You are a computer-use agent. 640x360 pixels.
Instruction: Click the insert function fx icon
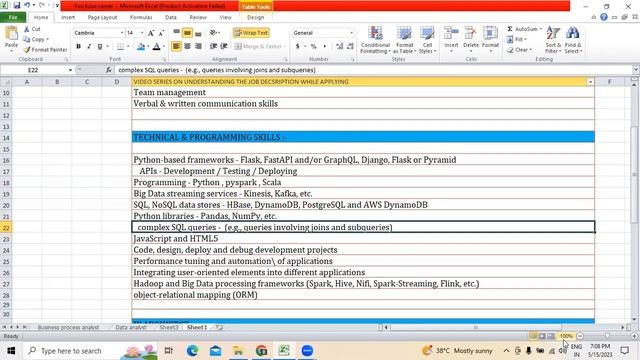tap(109, 70)
